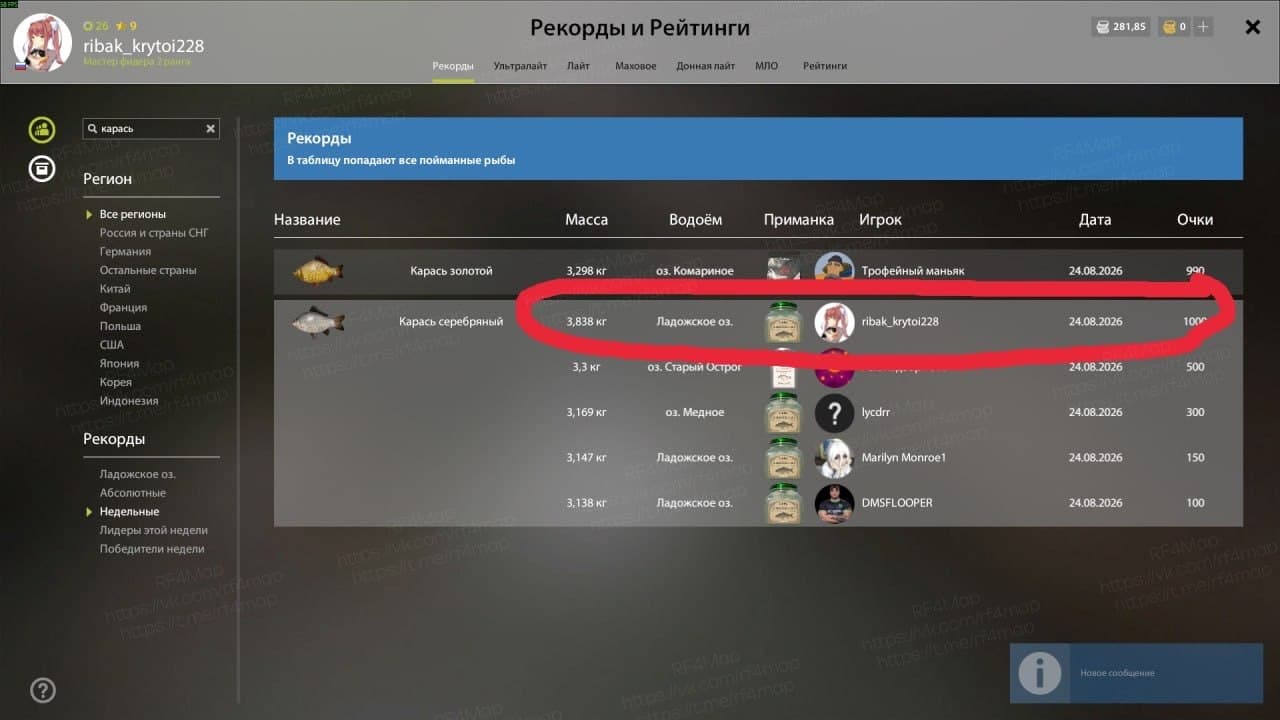
Task: Open the Новое сообщение notification
Action: click(1136, 673)
